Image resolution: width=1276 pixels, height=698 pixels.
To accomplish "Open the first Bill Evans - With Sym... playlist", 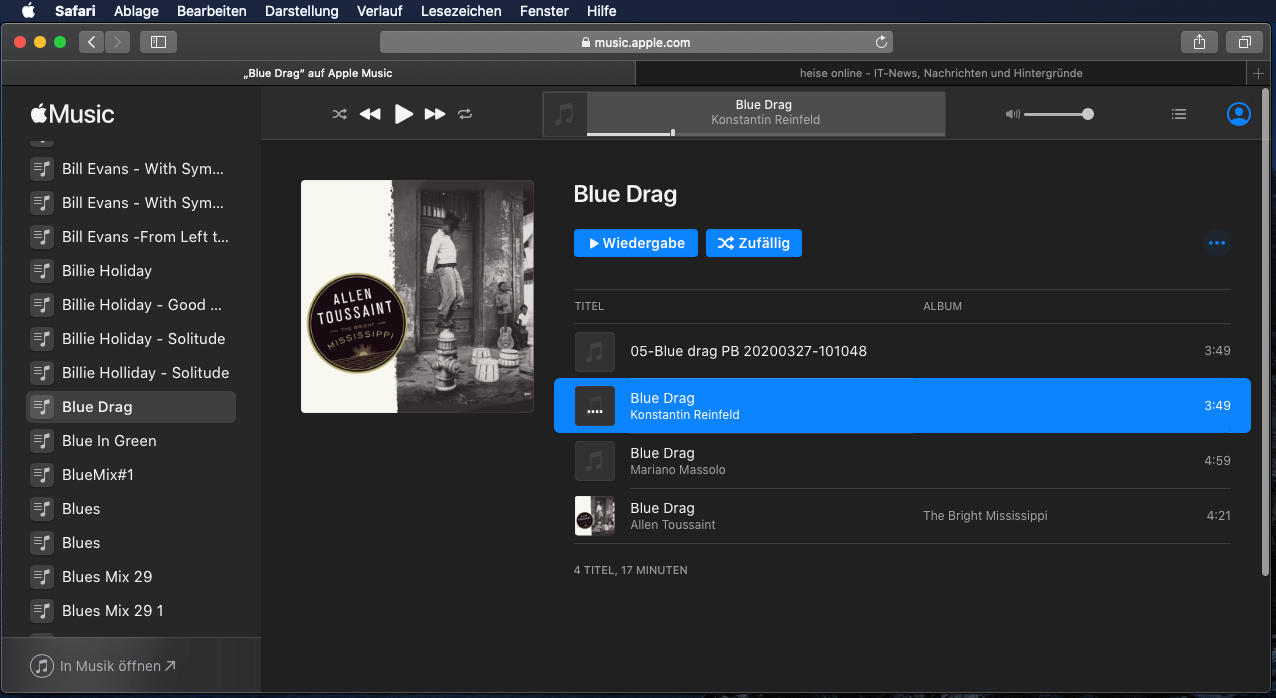I will pyautogui.click(x=131, y=169).
